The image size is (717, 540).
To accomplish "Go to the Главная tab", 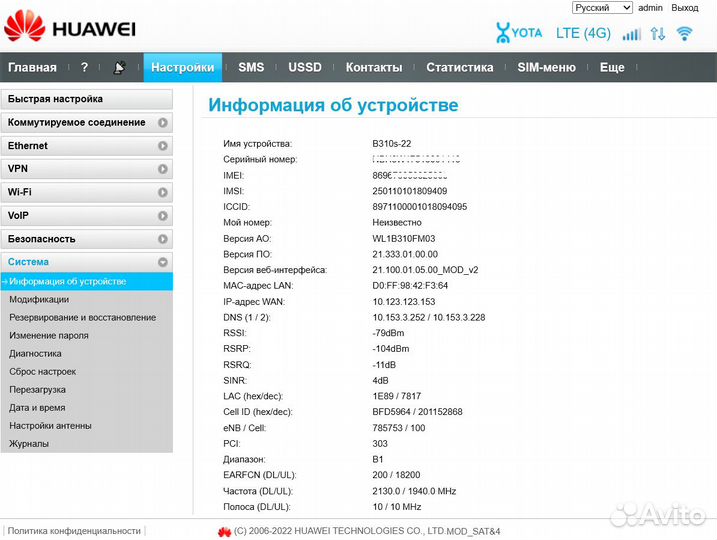I will pos(32,67).
